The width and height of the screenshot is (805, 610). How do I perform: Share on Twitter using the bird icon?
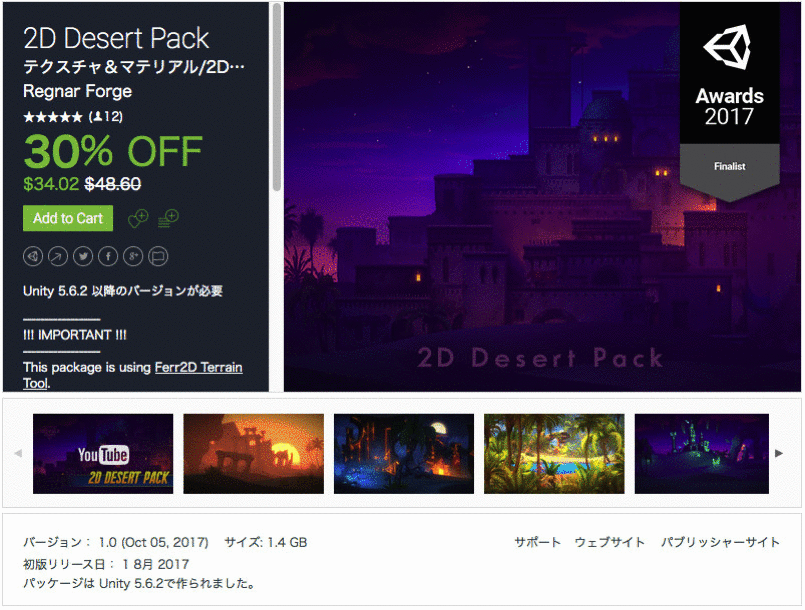coord(83,256)
